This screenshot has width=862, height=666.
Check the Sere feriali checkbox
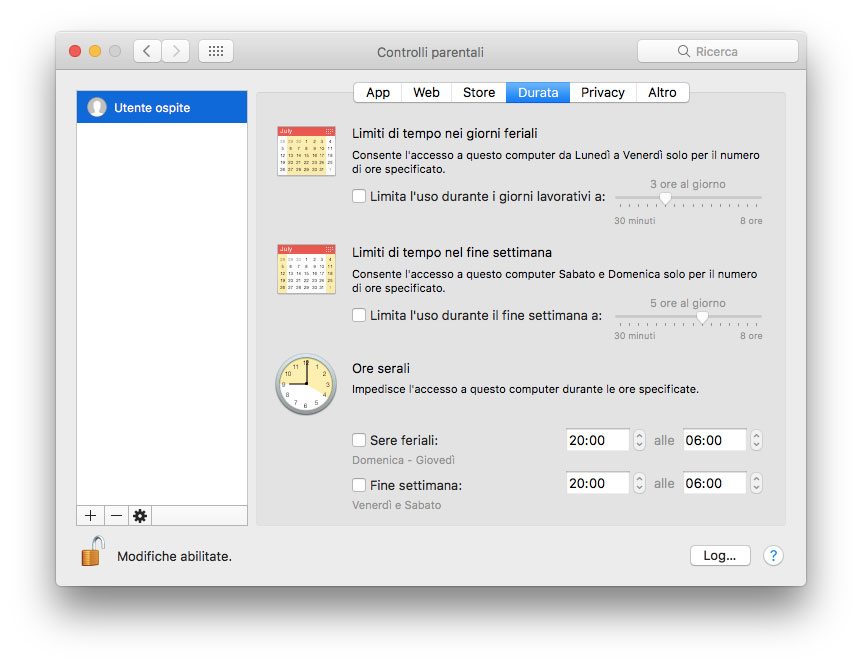(358, 440)
